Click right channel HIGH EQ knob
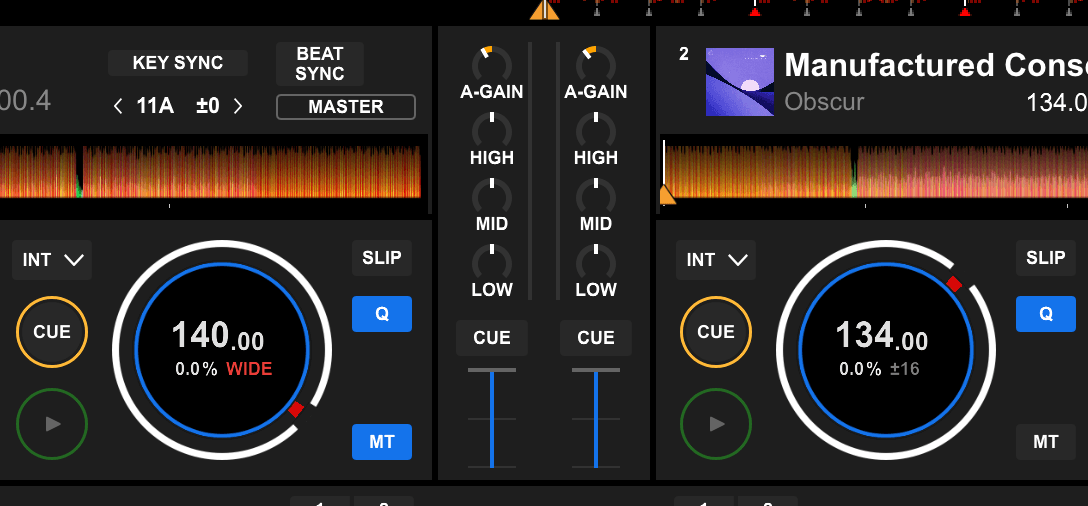This screenshot has height=506, width=1088. tap(596, 130)
